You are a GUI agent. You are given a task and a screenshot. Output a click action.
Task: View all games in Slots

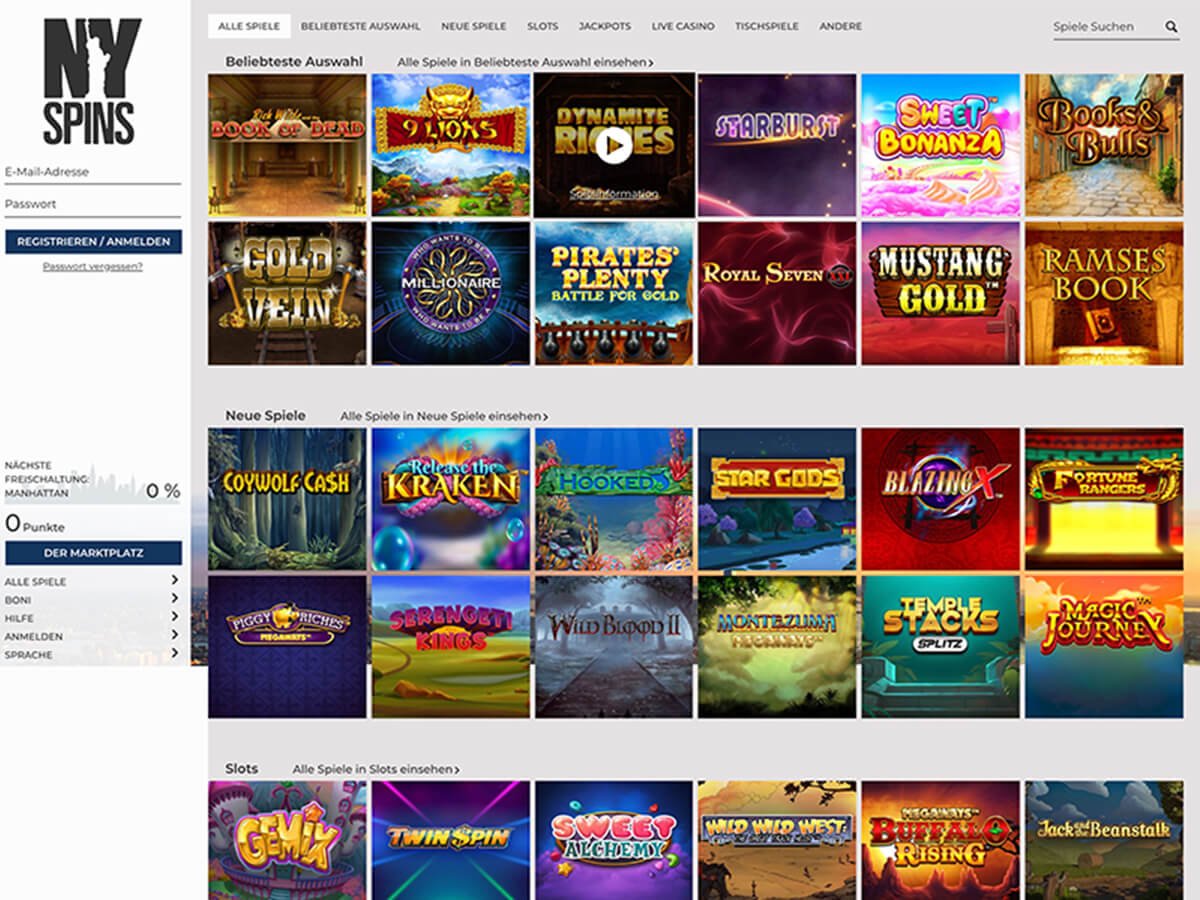[x=376, y=770]
